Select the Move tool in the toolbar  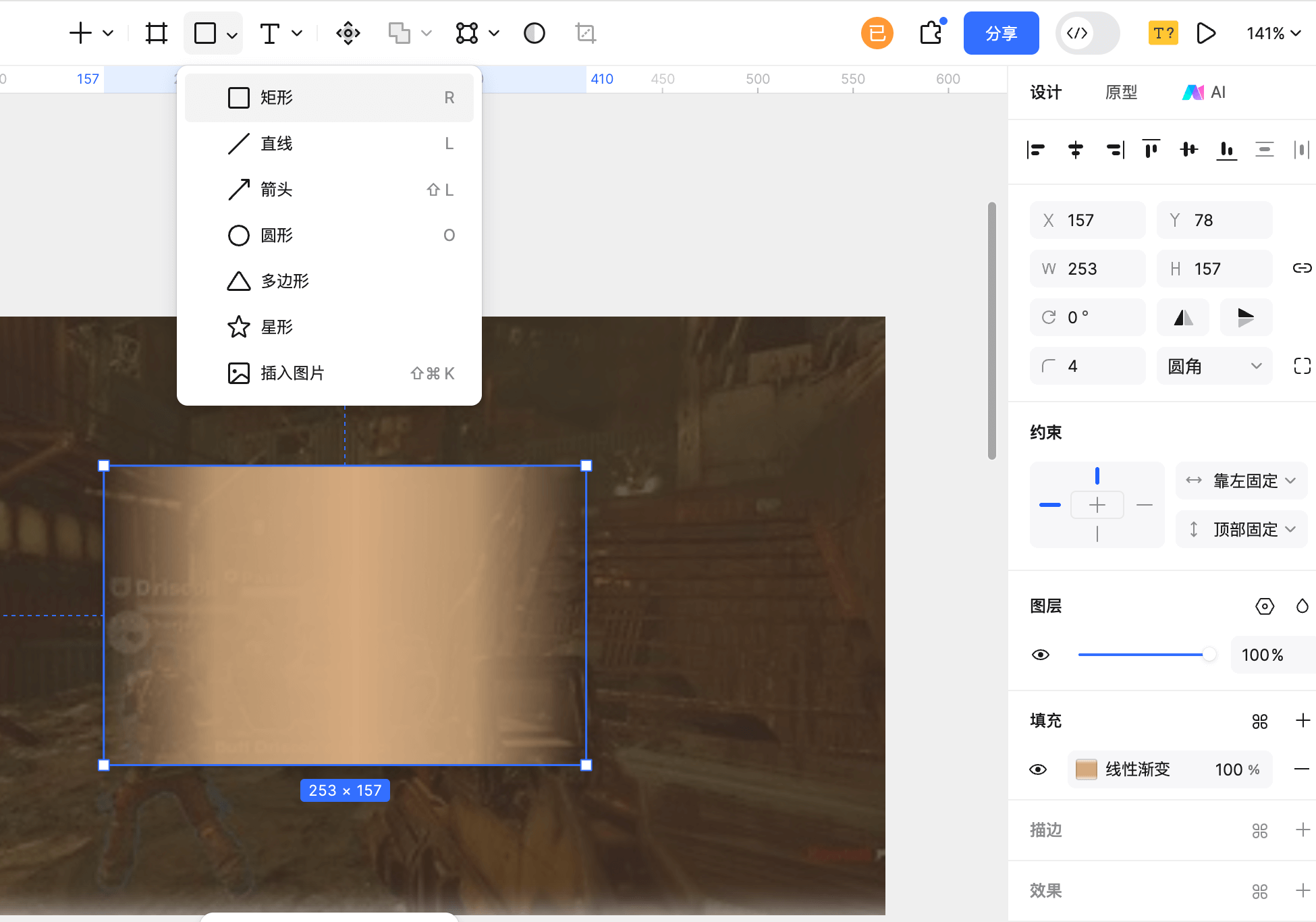tap(348, 32)
